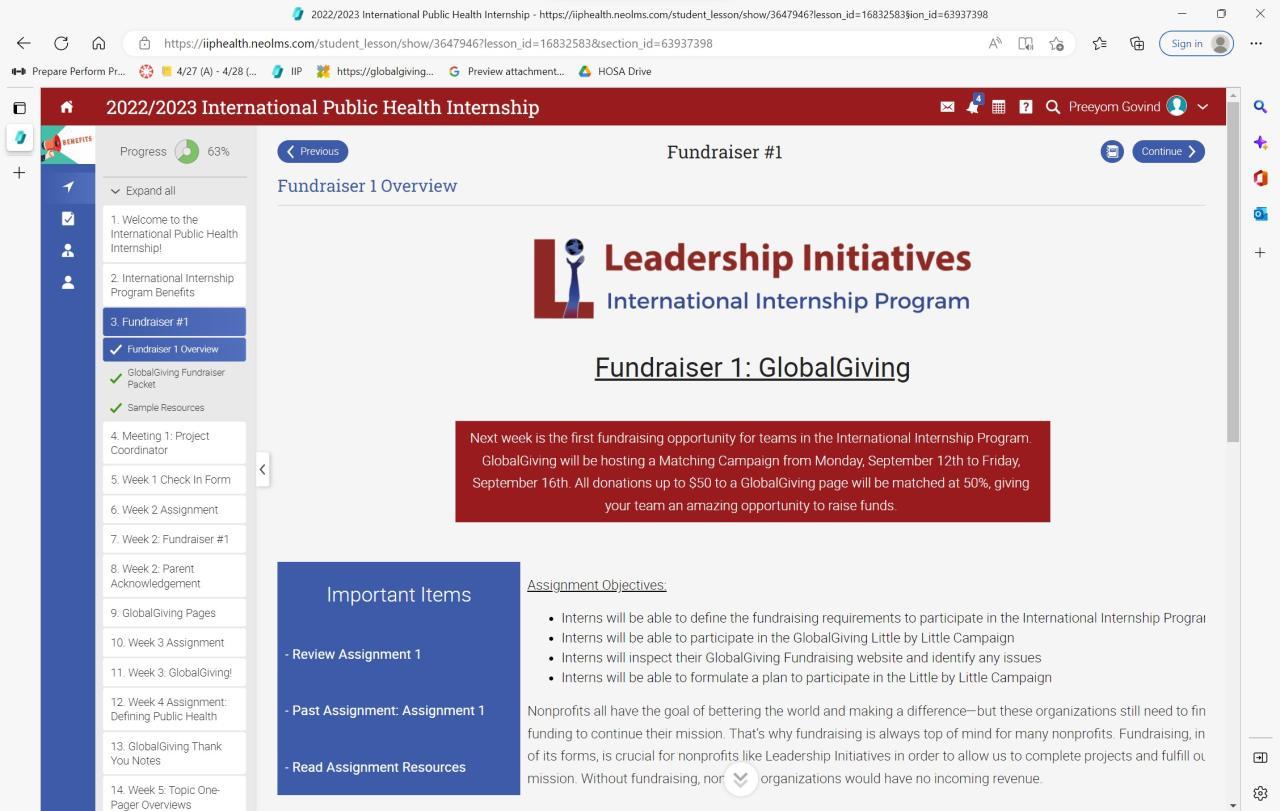Collapse lesson 3 Fundraiser #1
The height and width of the screenshot is (811, 1280).
coord(174,322)
